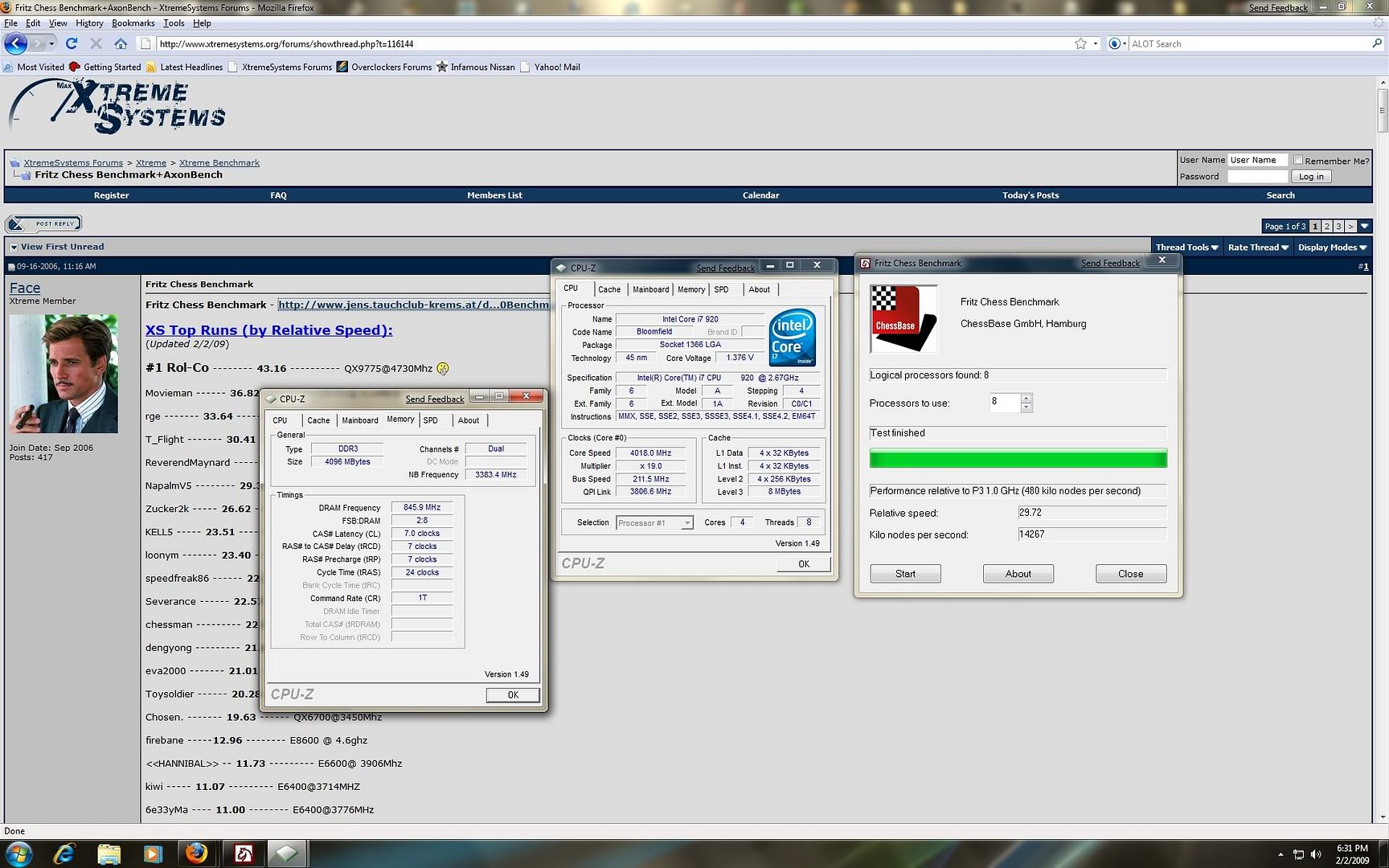Open the Rate Thread dropdown
1389x868 pixels.
point(1257,248)
